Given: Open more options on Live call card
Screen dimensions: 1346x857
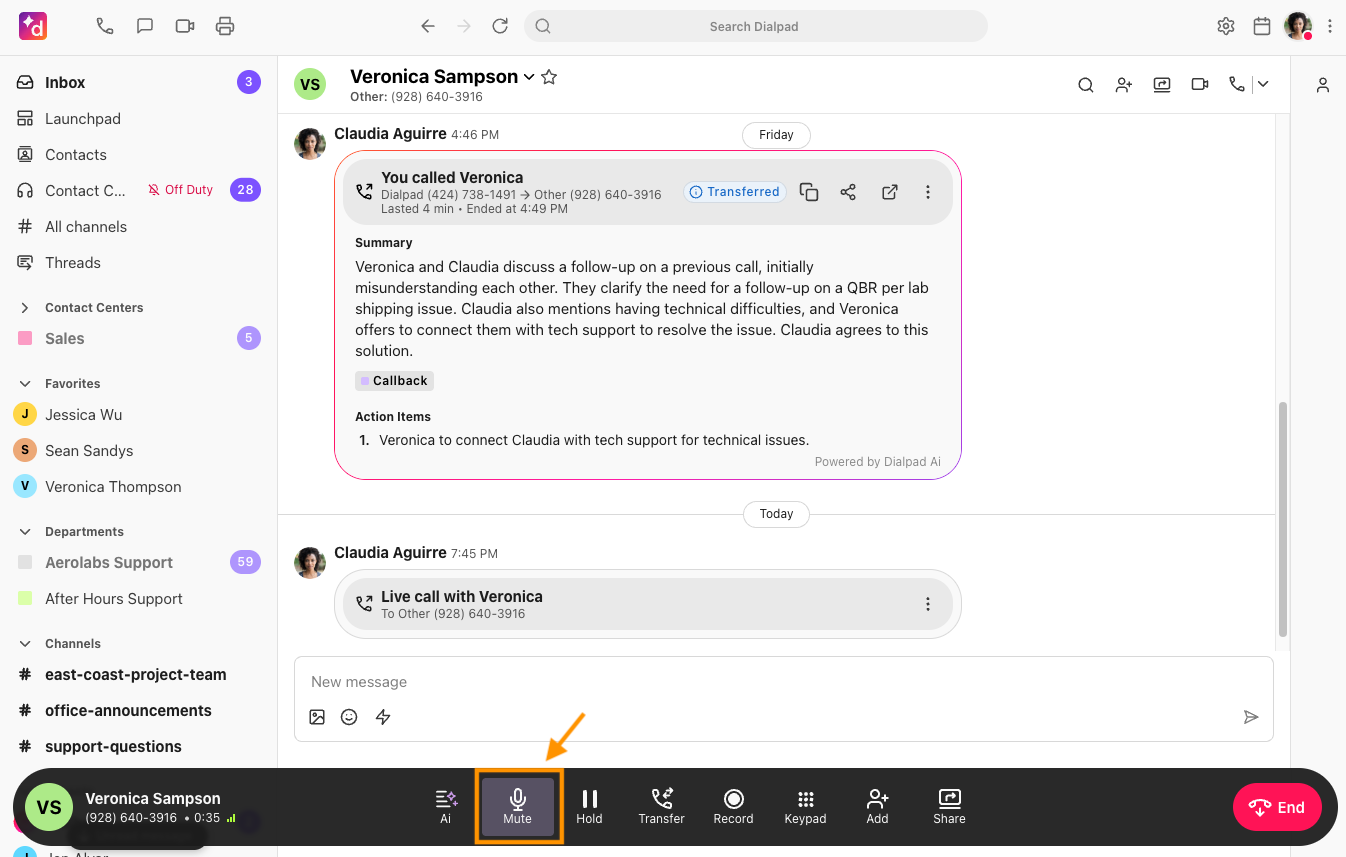Looking at the screenshot, I should 928,604.
